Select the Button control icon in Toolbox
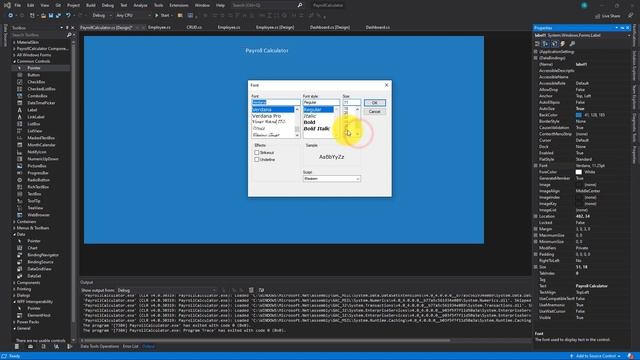Screen dimensions: 640x360 [x=20, y=75]
